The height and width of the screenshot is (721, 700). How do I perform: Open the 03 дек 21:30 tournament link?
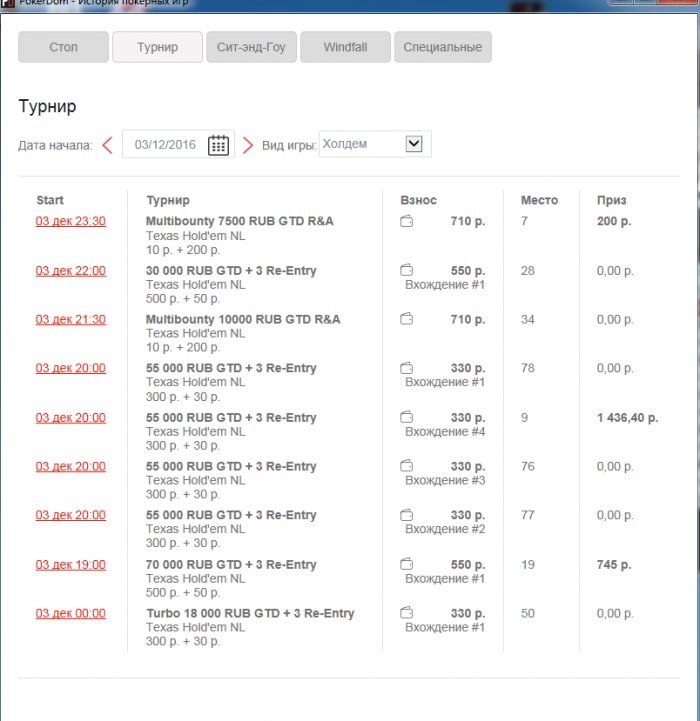pos(71,320)
